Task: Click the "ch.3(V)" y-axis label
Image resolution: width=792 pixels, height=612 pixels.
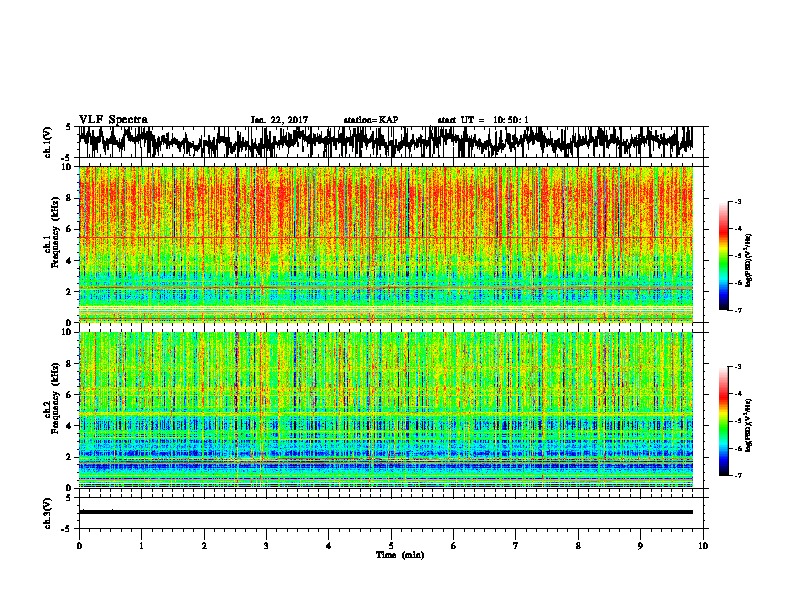Action: [x=47, y=513]
